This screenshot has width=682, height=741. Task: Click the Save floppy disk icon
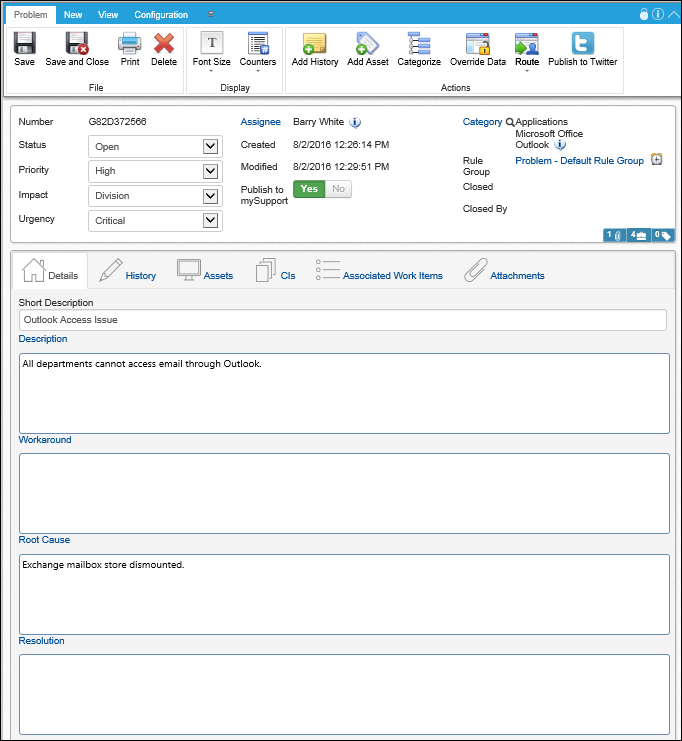point(24,43)
